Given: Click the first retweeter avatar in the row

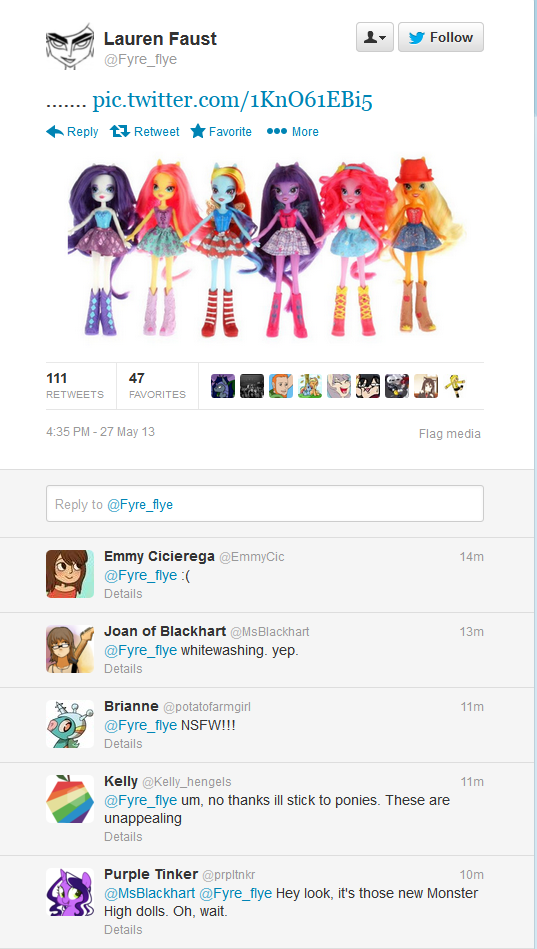Looking at the screenshot, I should click(223, 386).
